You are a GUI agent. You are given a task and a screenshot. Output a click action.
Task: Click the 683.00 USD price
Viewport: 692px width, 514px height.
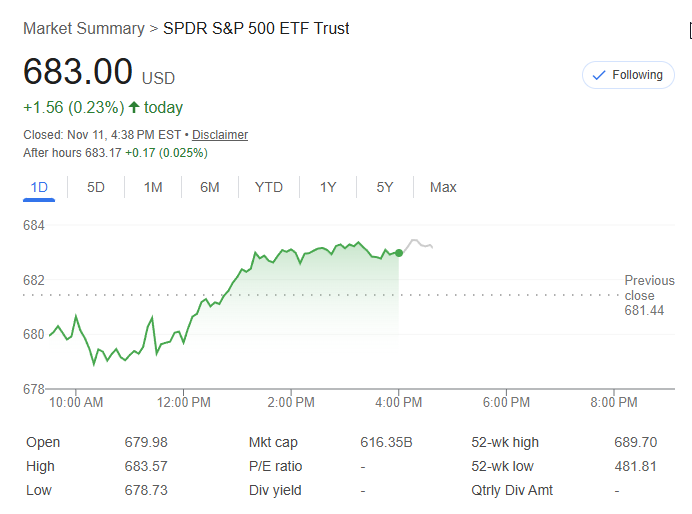99,73
